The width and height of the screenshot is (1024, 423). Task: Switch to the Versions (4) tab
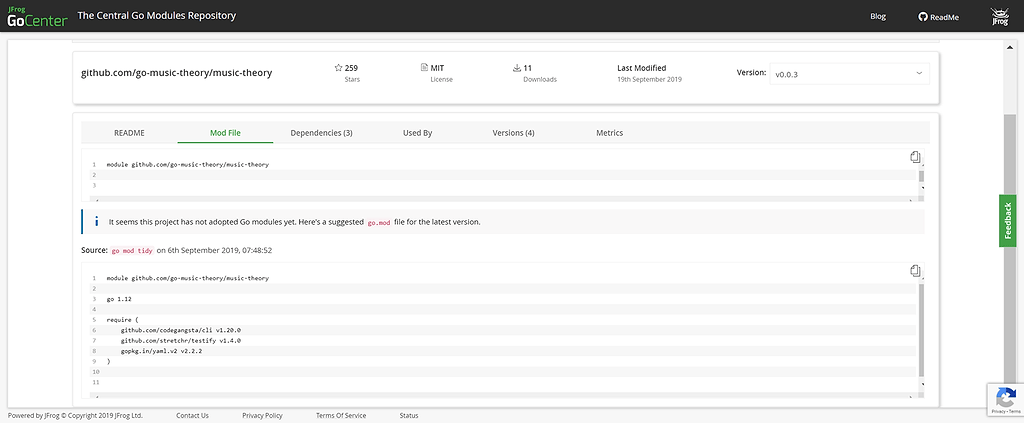point(513,133)
